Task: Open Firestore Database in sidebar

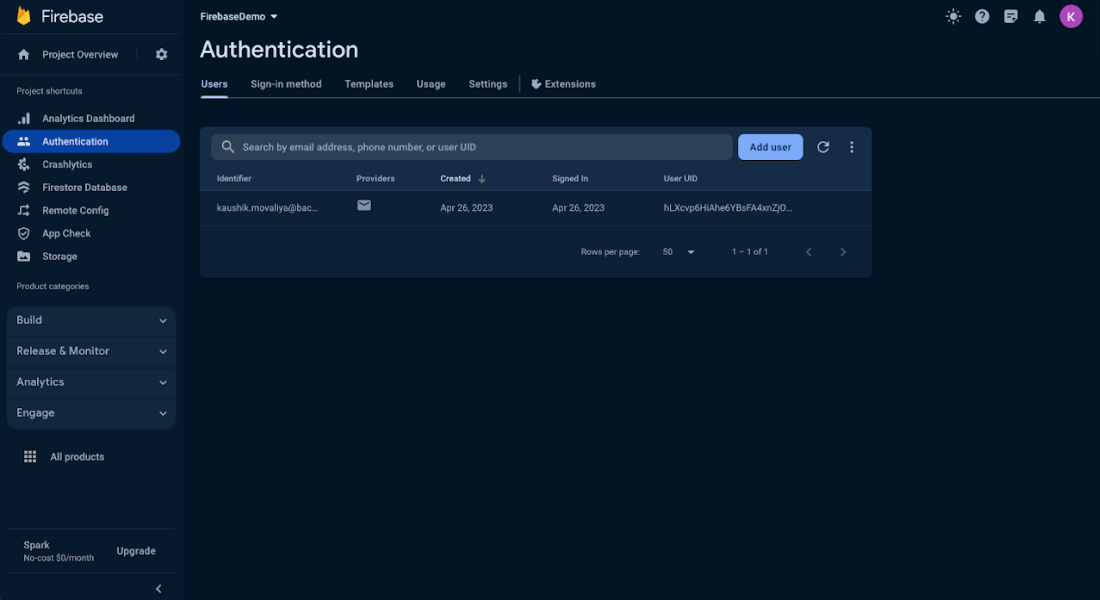Action: (85, 187)
